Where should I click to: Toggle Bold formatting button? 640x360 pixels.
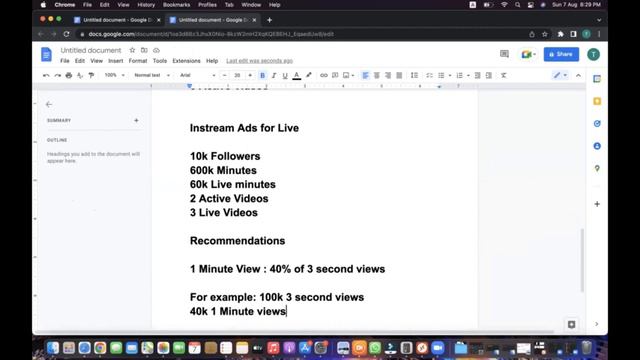click(262, 75)
